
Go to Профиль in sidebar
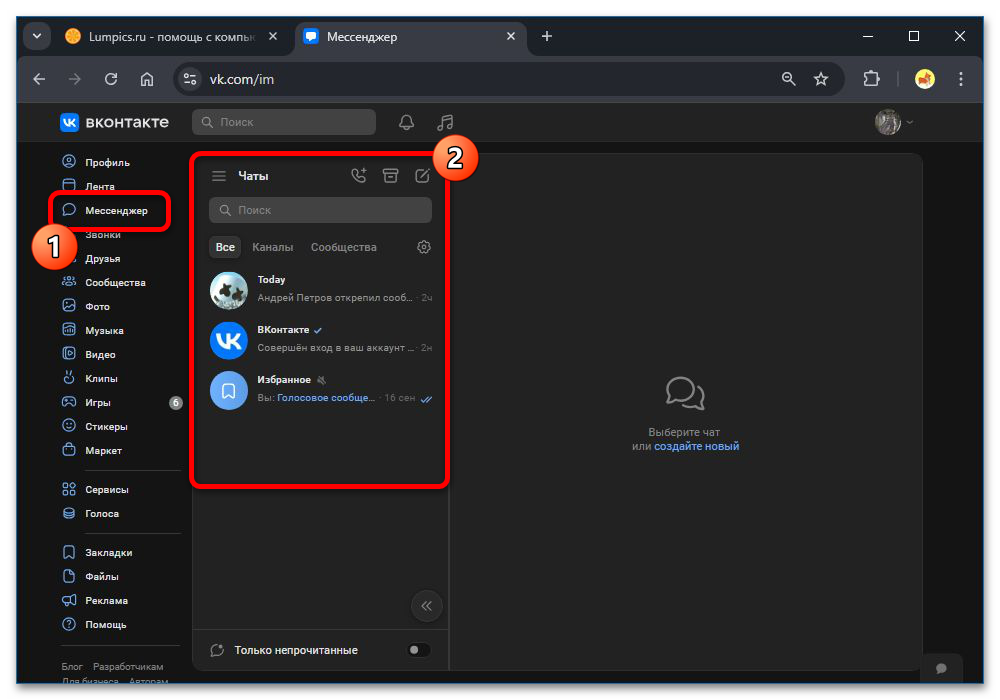(107, 162)
